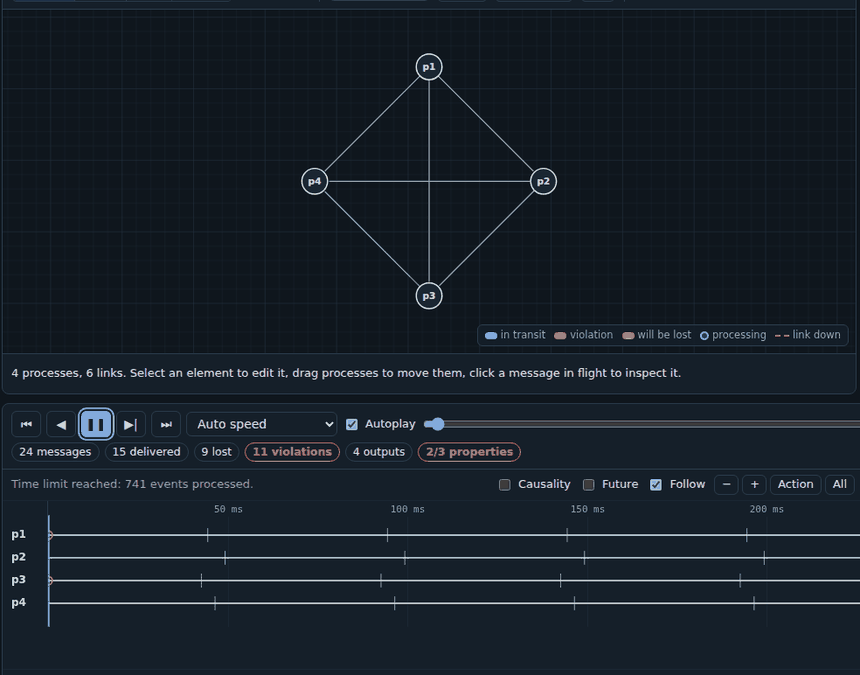Click first event tick on p2 timeline

coord(225,558)
